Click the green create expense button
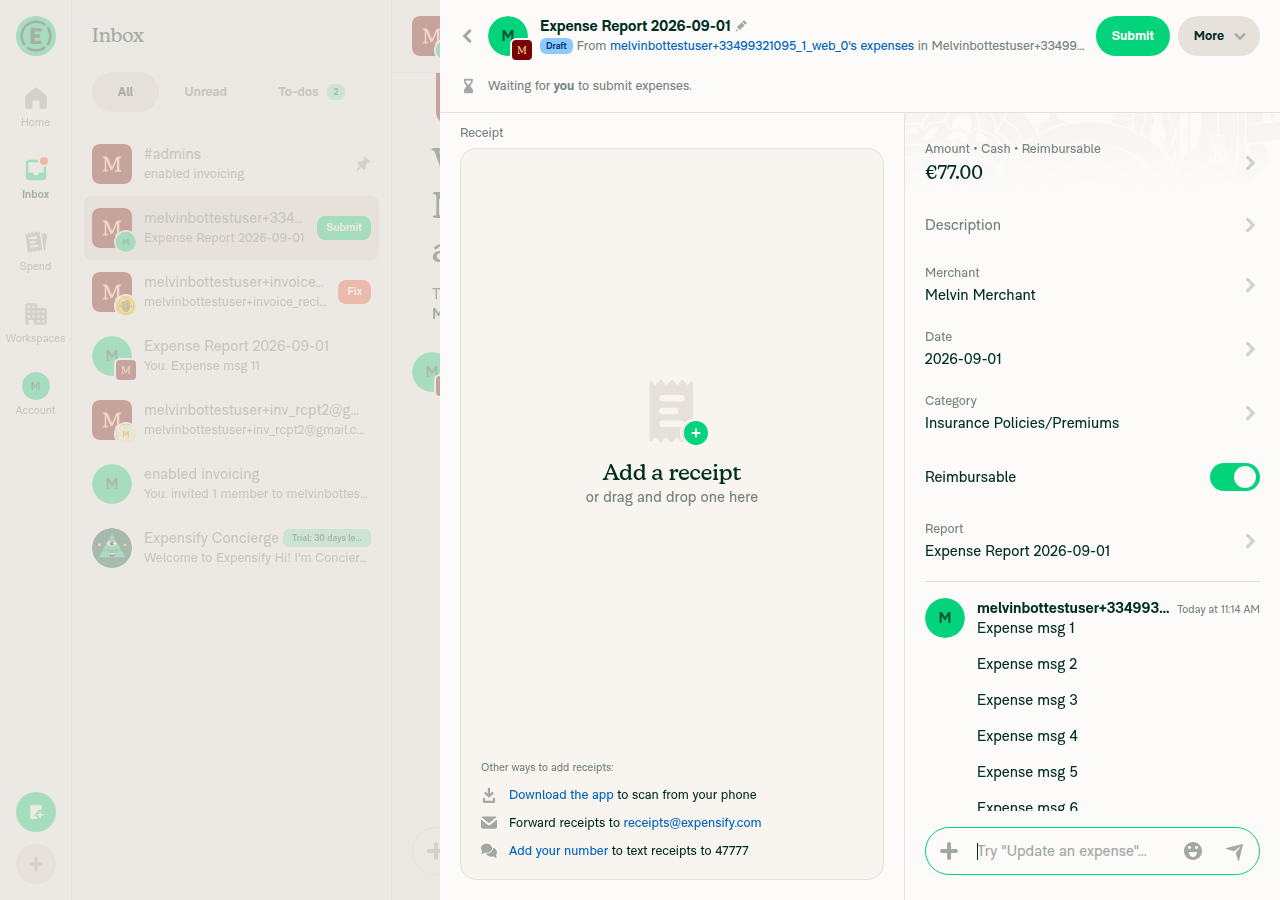The image size is (1280, 900). point(36,812)
